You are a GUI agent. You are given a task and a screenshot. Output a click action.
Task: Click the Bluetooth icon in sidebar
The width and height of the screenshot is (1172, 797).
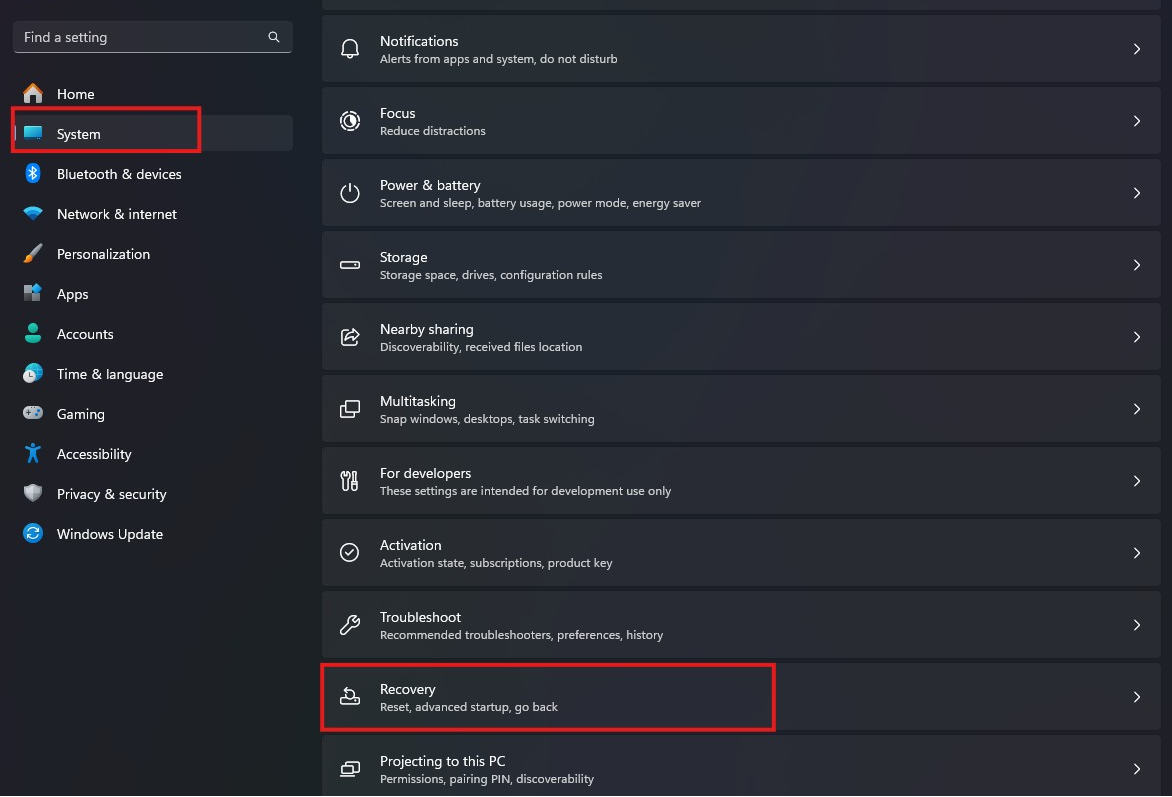(33, 174)
